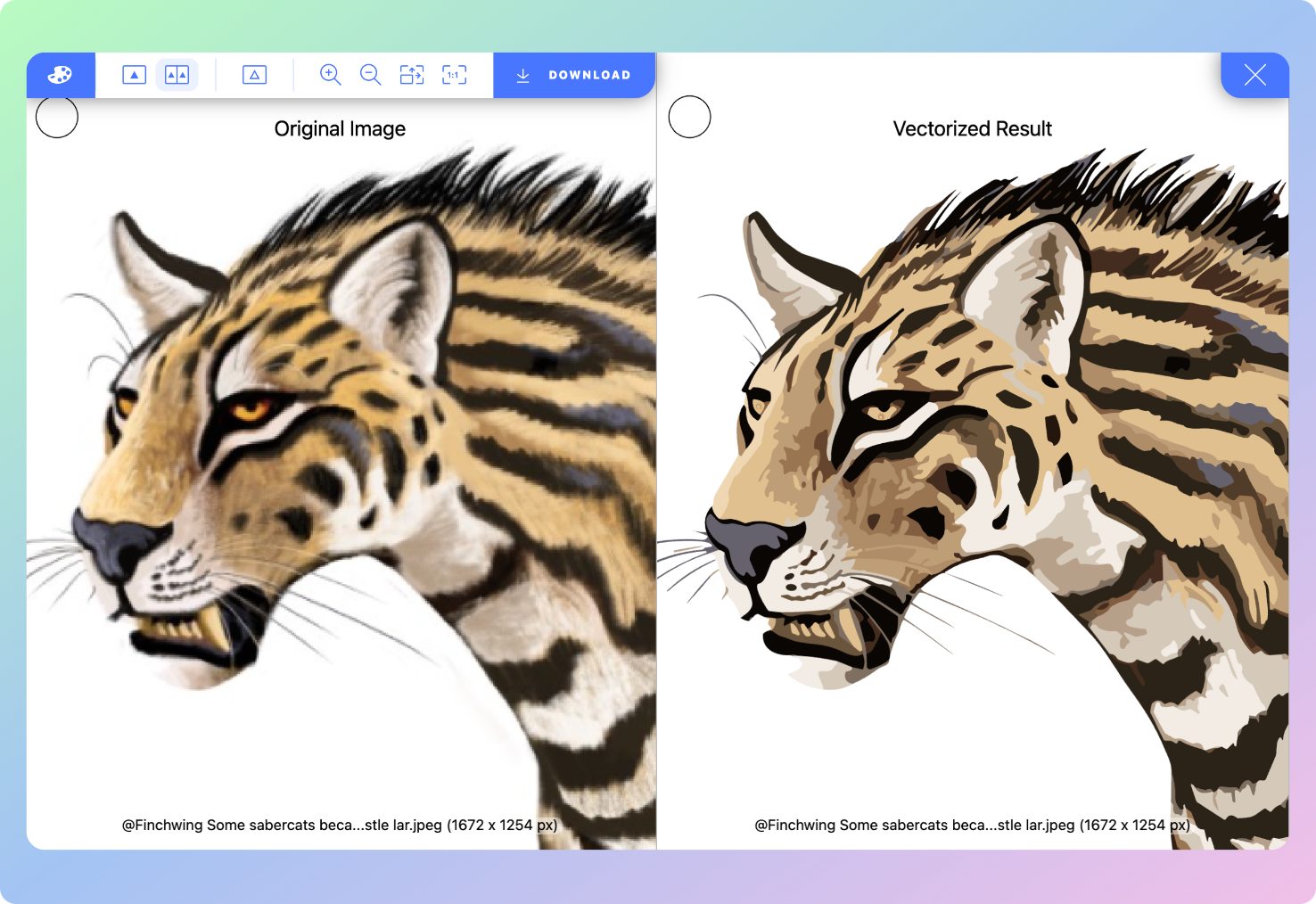The height and width of the screenshot is (904, 1316).
Task: Click the Download button
Action: [588, 75]
